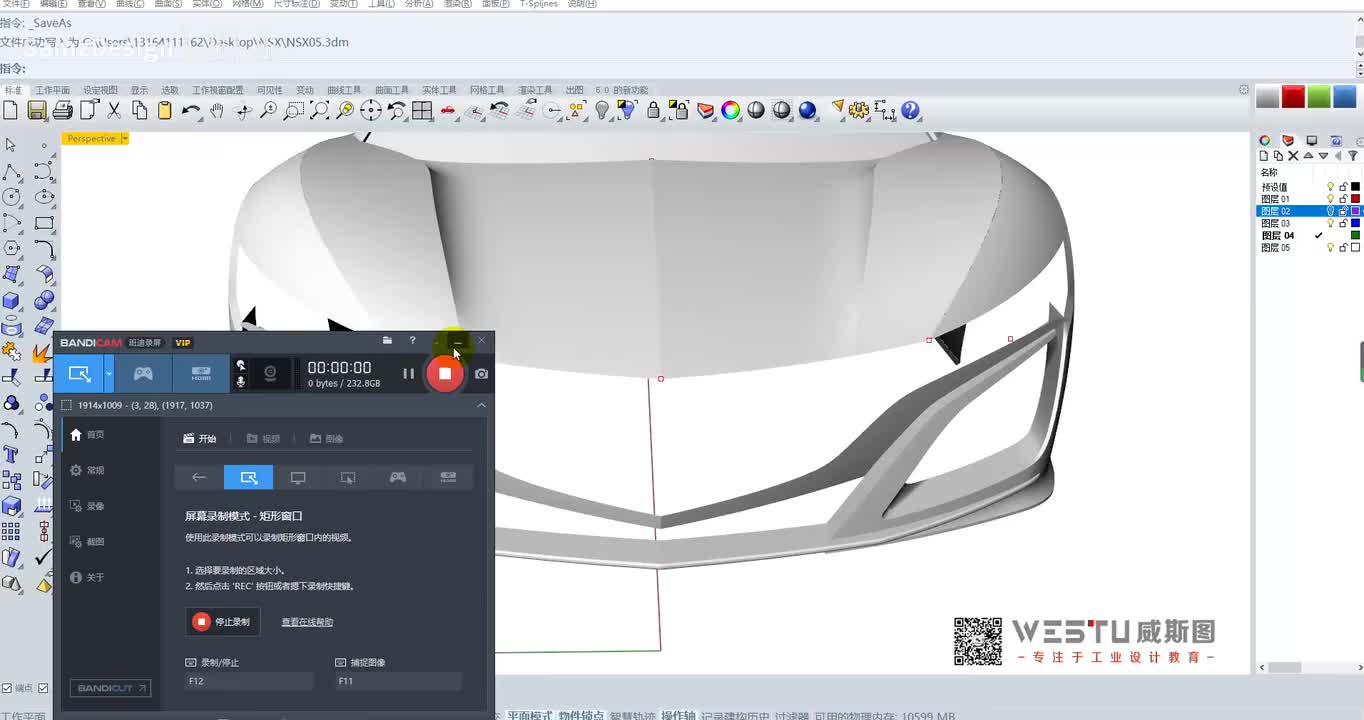
Task: Toggle visibility bulb of 图层 01
Action: tap(1330, 199)
